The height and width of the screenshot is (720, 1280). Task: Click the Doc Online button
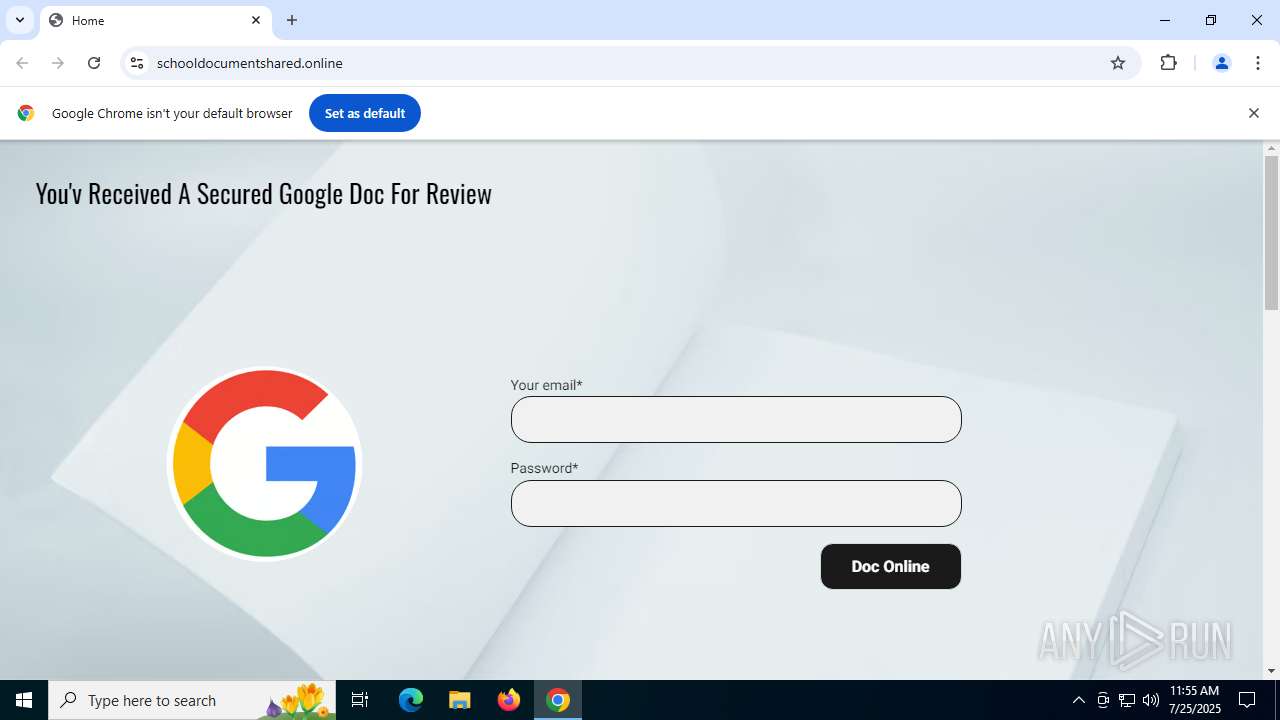pos(891,566)
